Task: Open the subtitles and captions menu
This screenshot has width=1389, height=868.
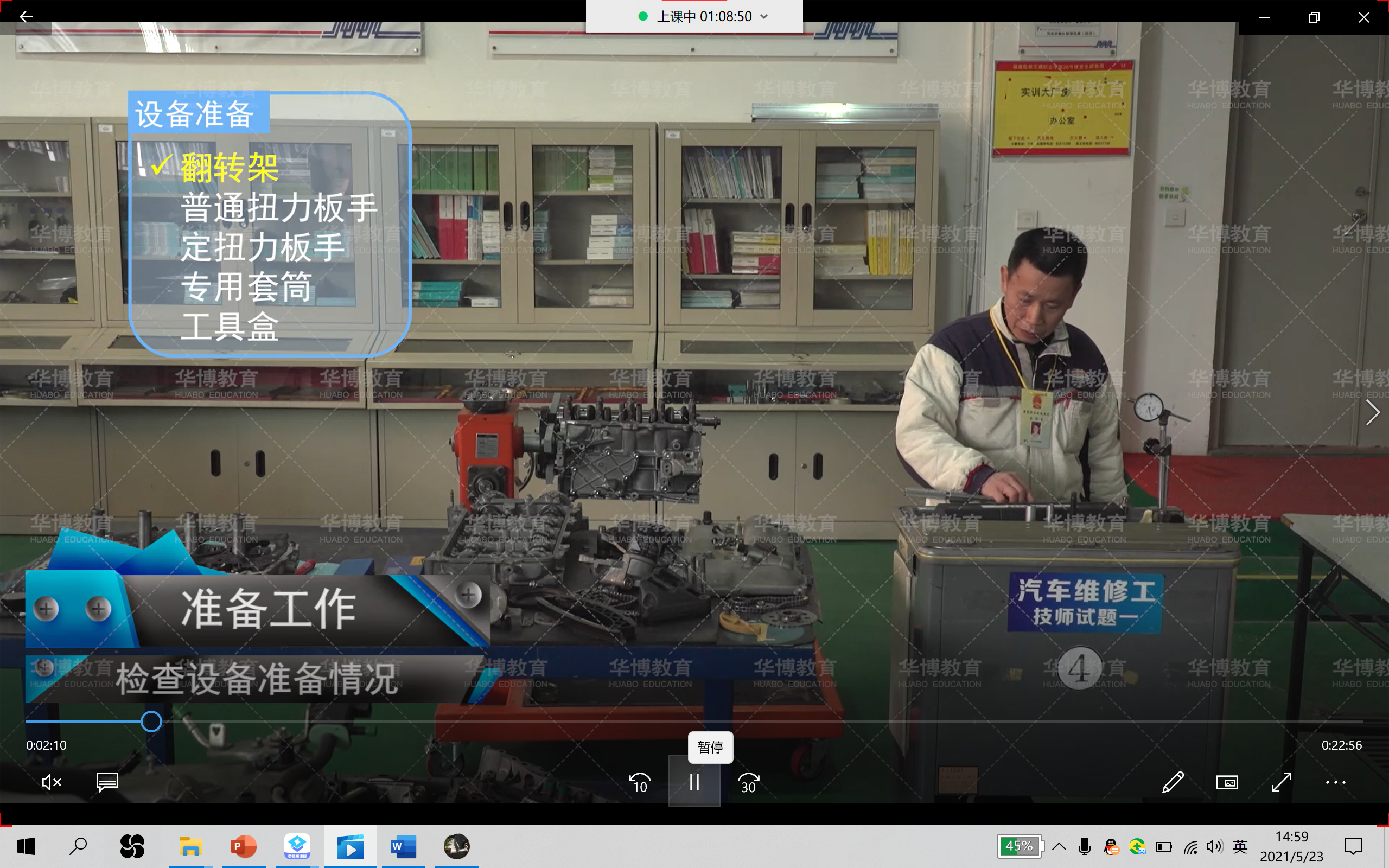Action: click(x=107, y=782)
